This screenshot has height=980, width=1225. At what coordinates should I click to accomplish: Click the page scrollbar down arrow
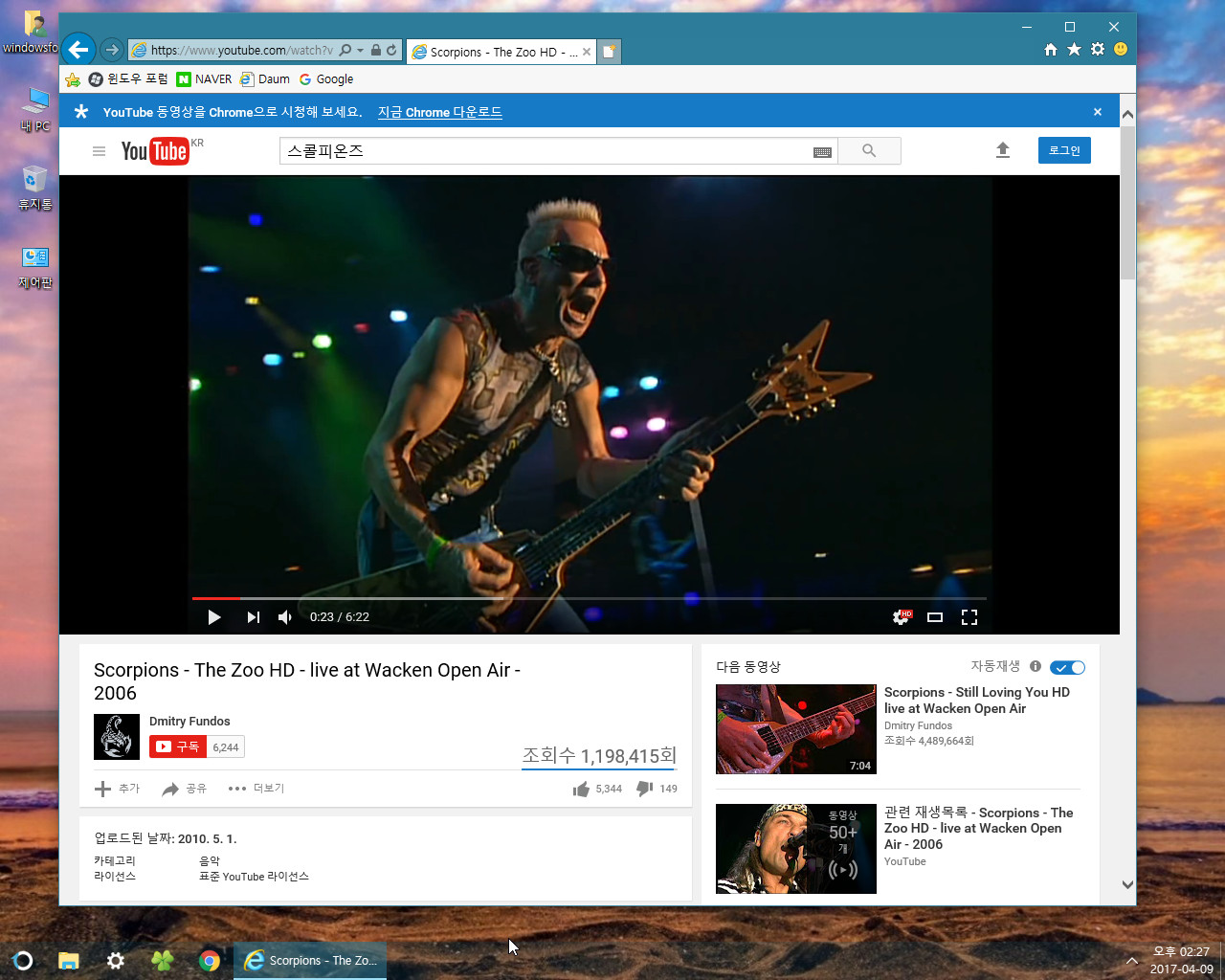tap(1127, 884)
